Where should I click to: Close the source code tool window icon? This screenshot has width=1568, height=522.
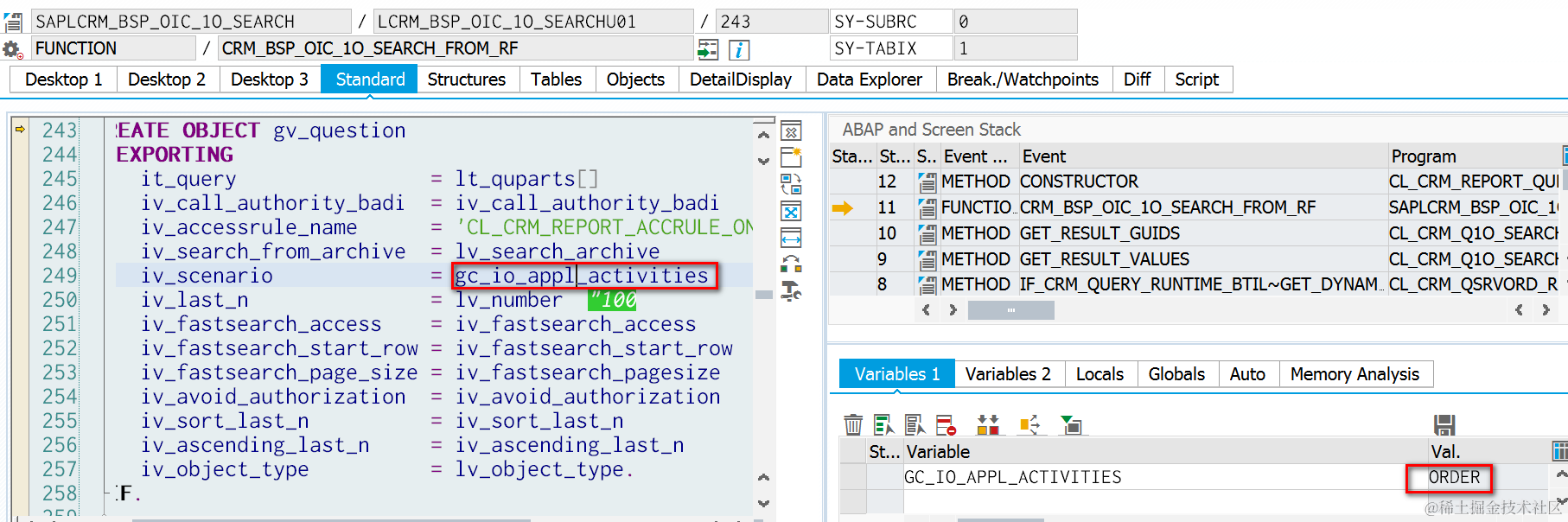click(x=791, y=131)
